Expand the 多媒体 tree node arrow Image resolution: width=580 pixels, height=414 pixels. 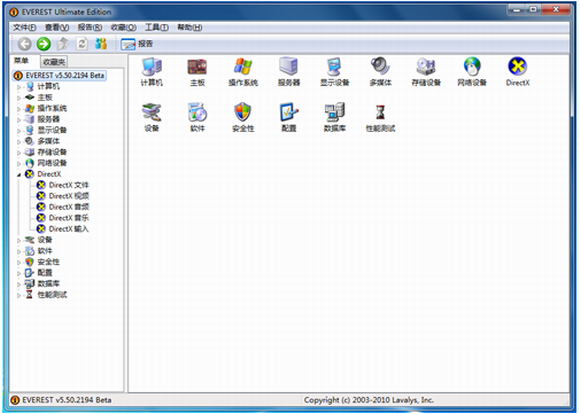point(19,142)
